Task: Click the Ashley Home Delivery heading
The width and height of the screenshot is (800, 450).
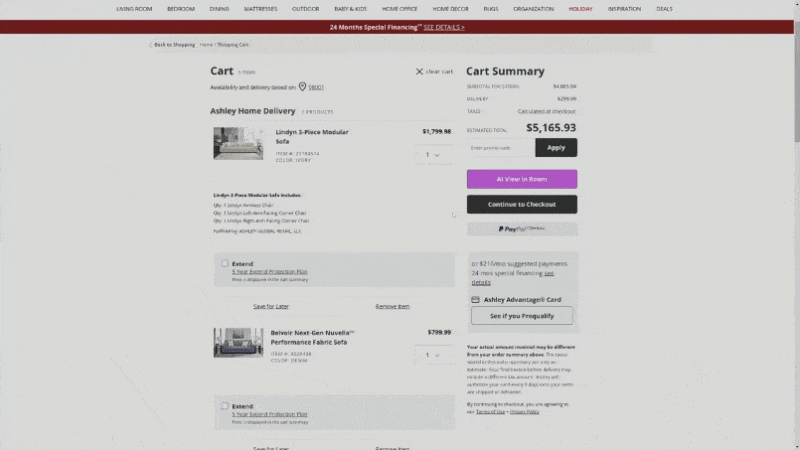Action: 253,111
